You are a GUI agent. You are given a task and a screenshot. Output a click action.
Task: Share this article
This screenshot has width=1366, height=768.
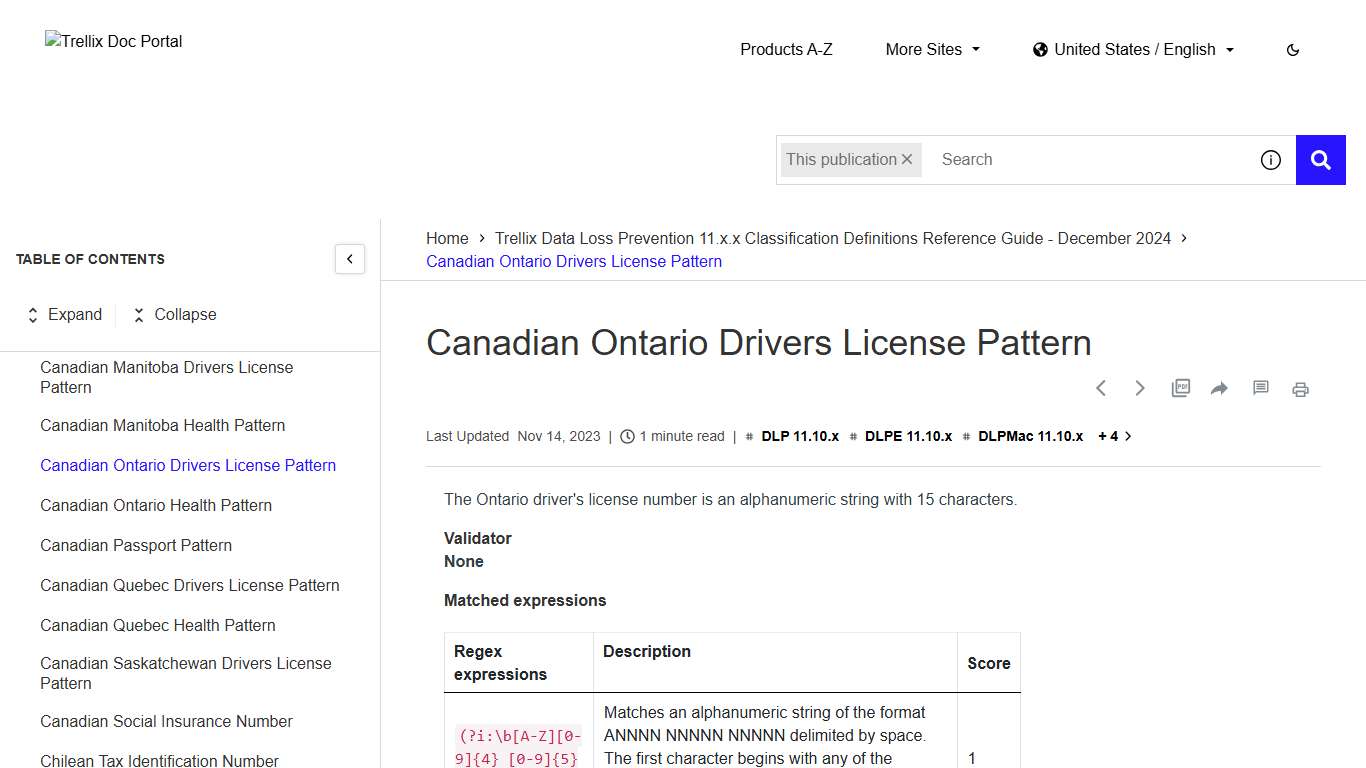[1220, 388]
